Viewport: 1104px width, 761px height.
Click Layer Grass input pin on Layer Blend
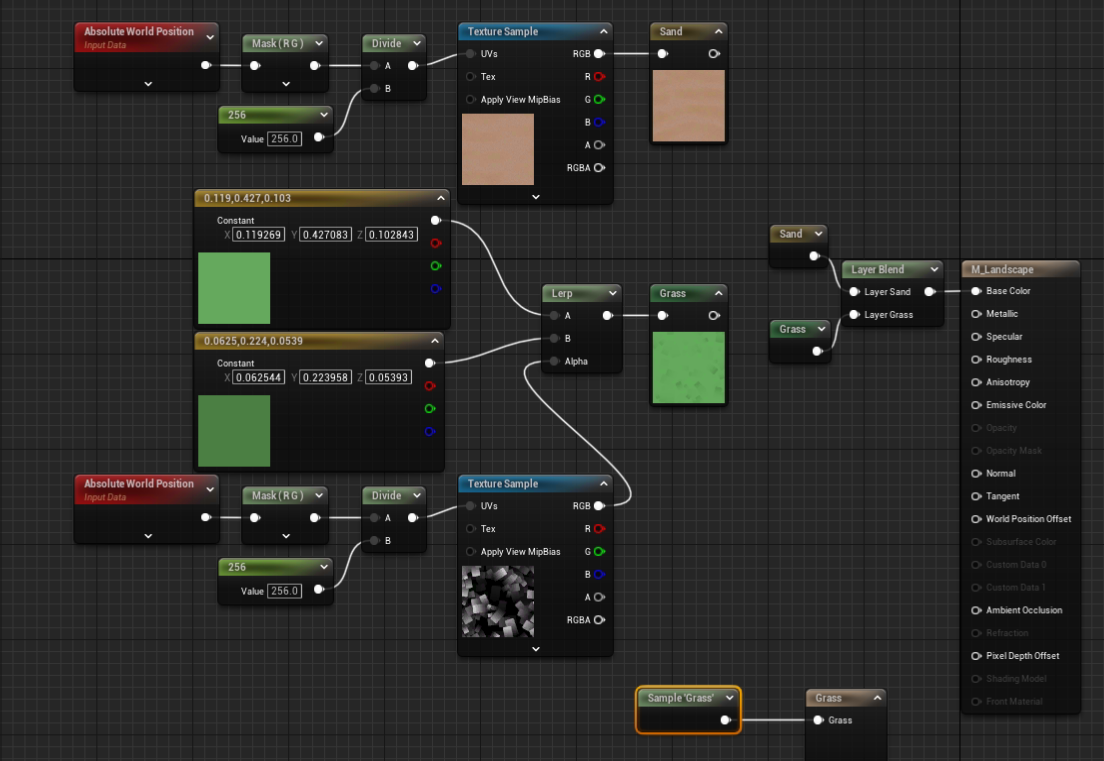tap(854, 315)
